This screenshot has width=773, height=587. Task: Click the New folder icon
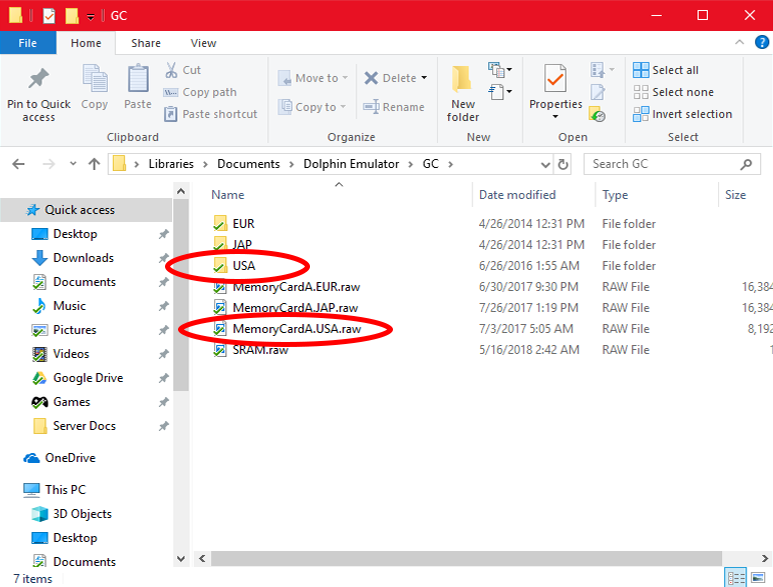463,80
